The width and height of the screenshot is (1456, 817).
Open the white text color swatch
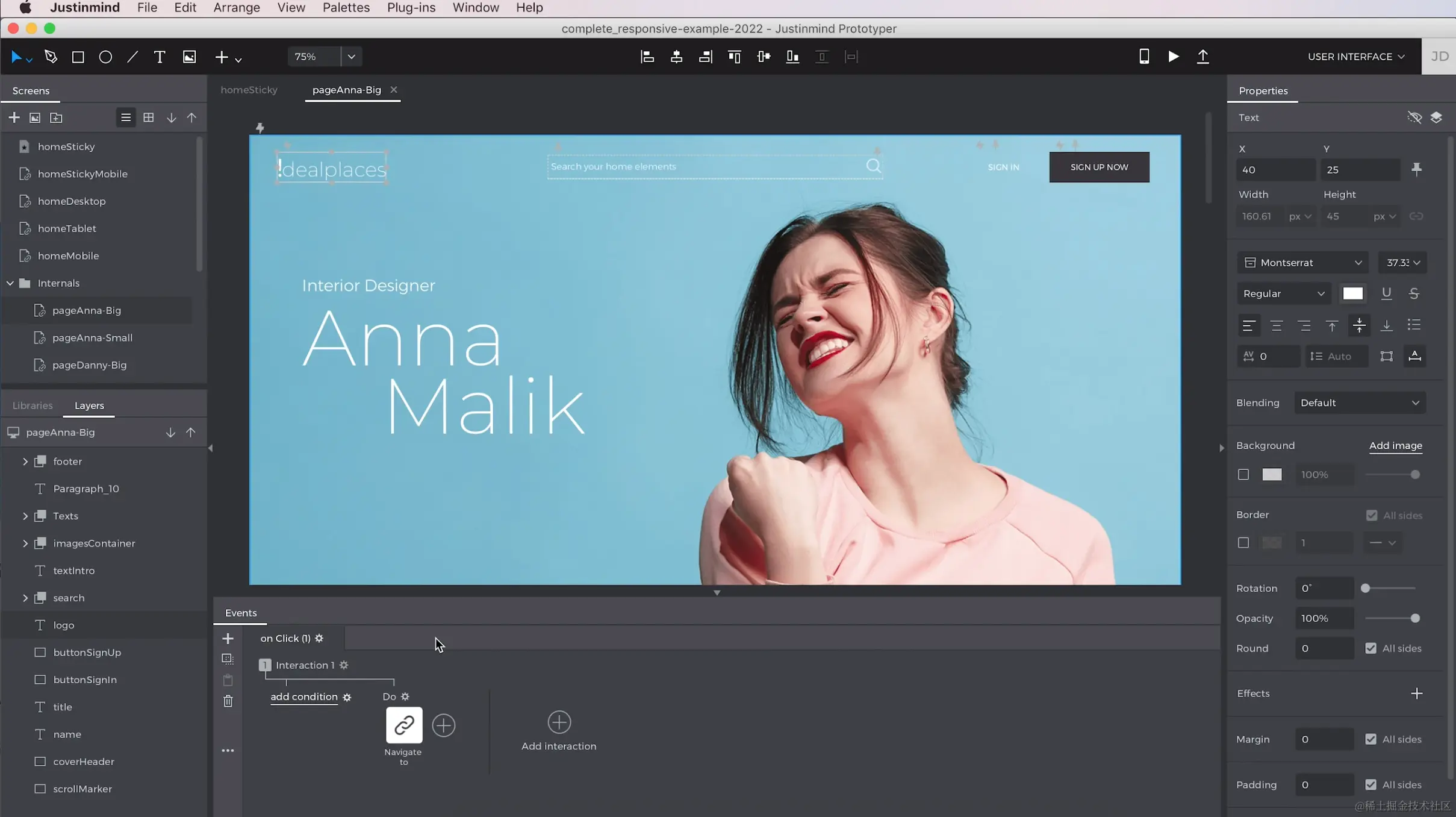pyautogui.click(x=1352, y=293)
